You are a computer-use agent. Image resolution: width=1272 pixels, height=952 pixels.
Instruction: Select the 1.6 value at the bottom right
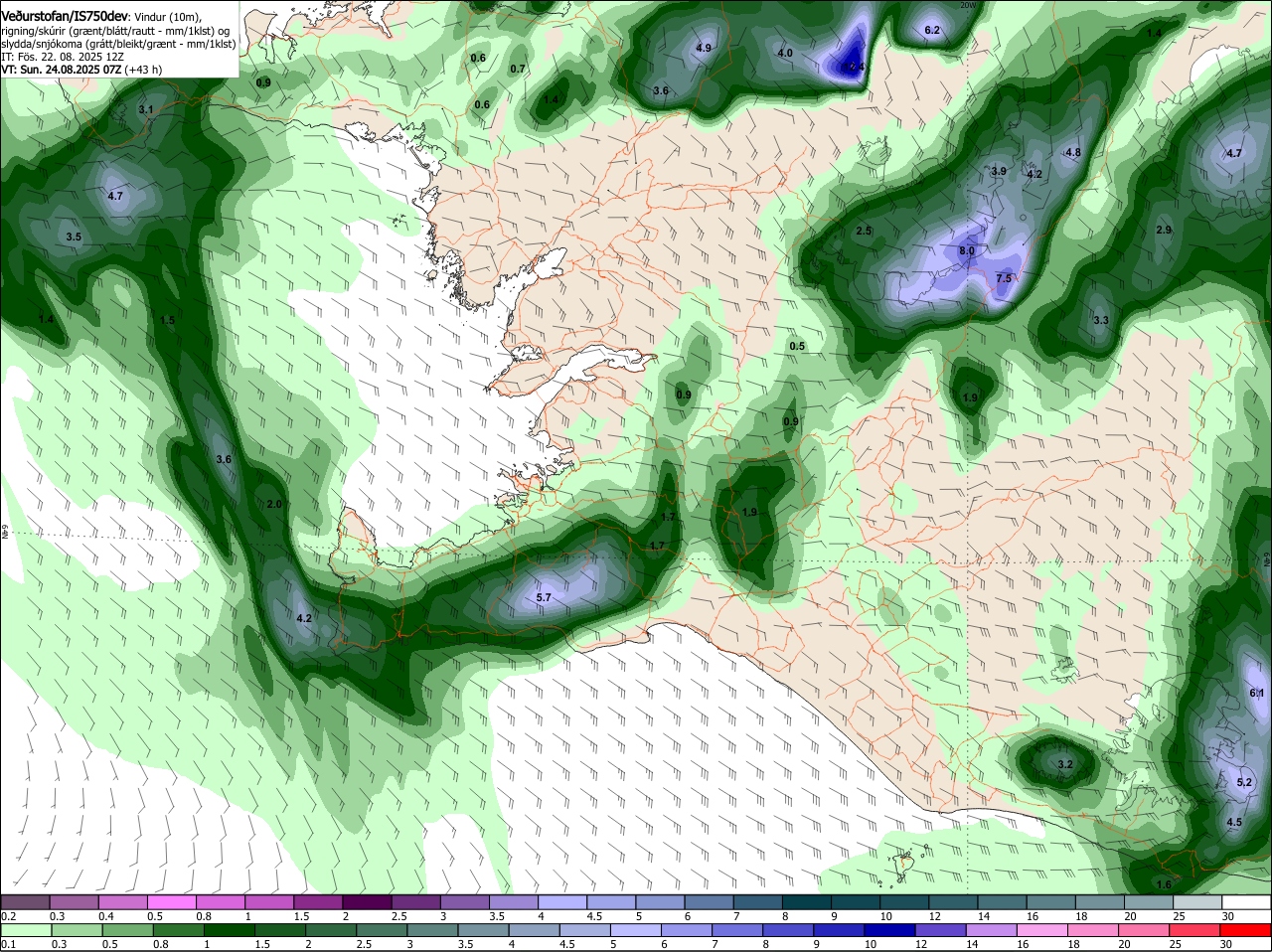click(x=1165, y=884)
